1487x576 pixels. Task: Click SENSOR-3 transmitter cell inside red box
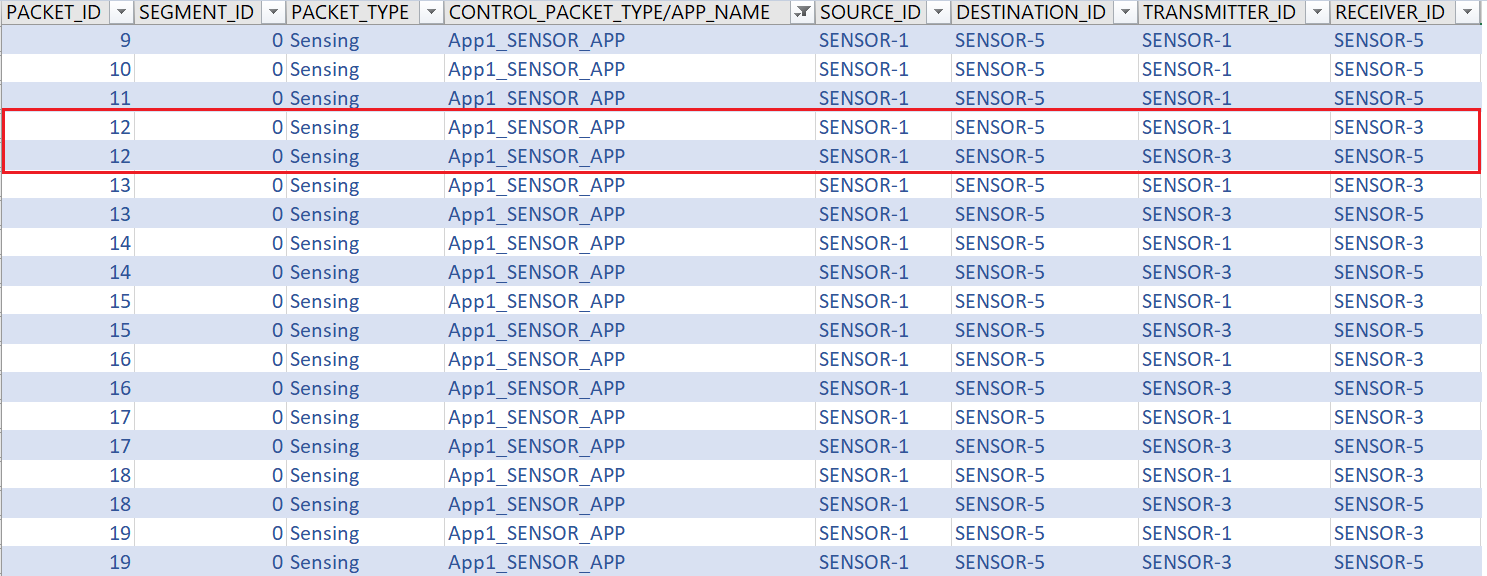[1186, 157]
